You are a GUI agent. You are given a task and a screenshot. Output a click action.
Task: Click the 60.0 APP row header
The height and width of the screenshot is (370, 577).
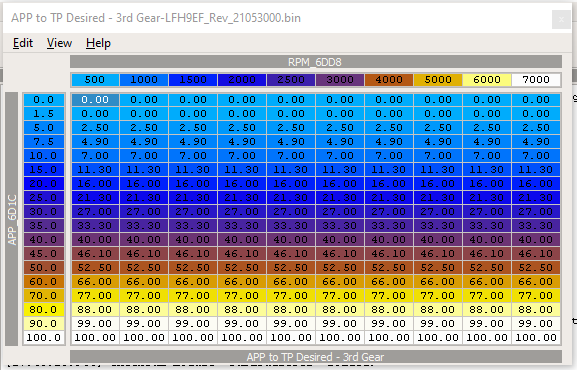click(44, 281)
